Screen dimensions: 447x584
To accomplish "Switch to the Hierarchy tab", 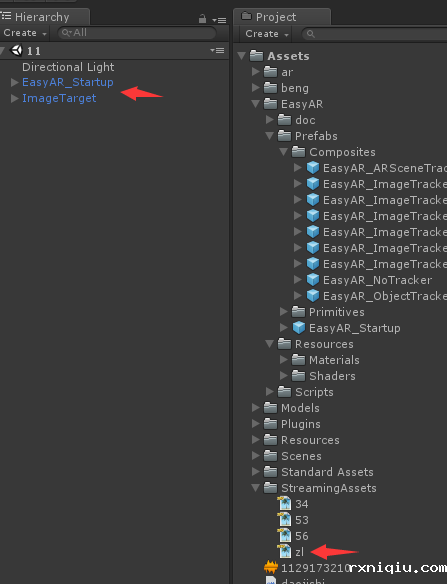I will tap(42, 17).
